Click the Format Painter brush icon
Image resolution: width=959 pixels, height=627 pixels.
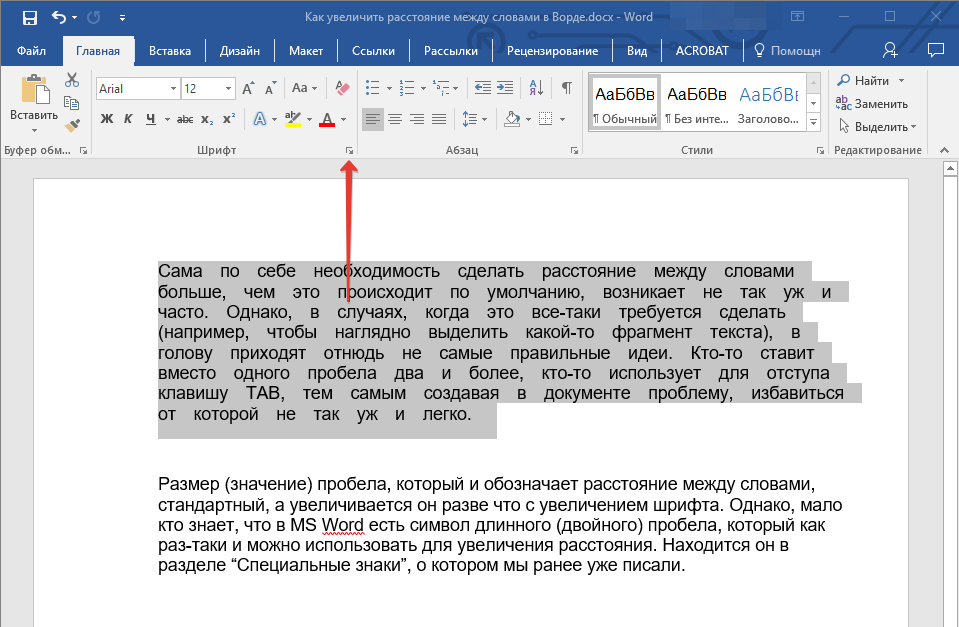coord(71,126)
